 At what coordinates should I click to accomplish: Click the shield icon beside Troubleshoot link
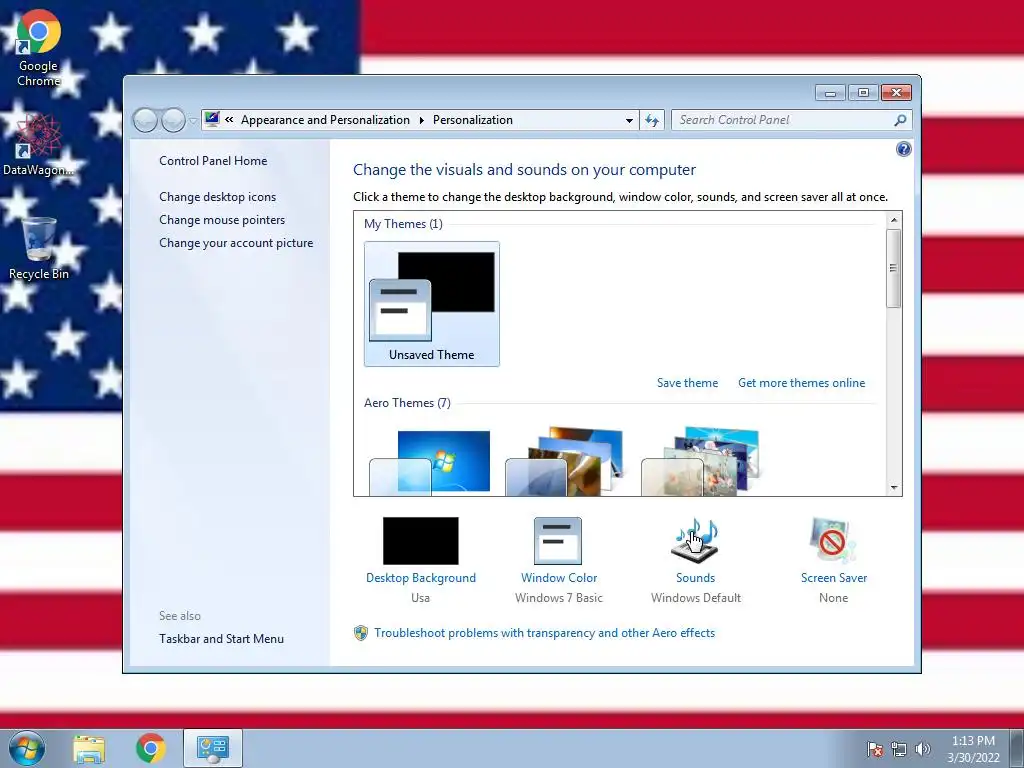pos(360,633)
